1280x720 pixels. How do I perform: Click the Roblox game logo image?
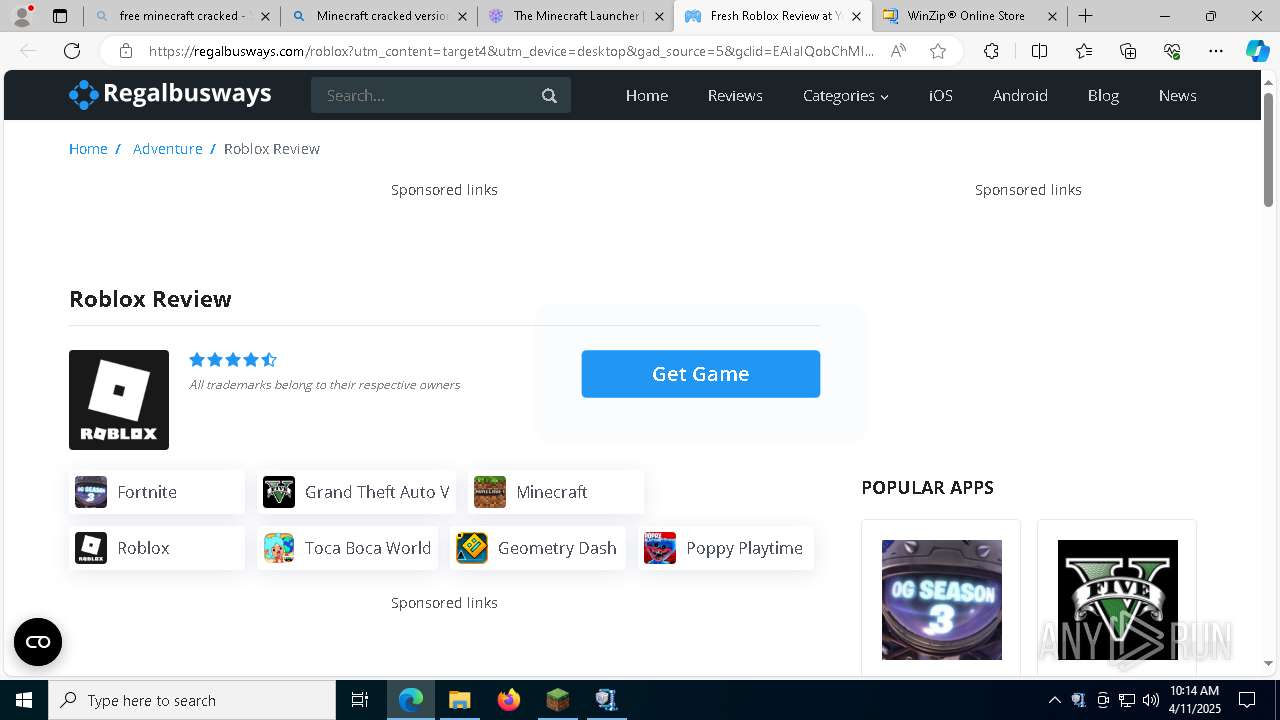tap(119, 400)
